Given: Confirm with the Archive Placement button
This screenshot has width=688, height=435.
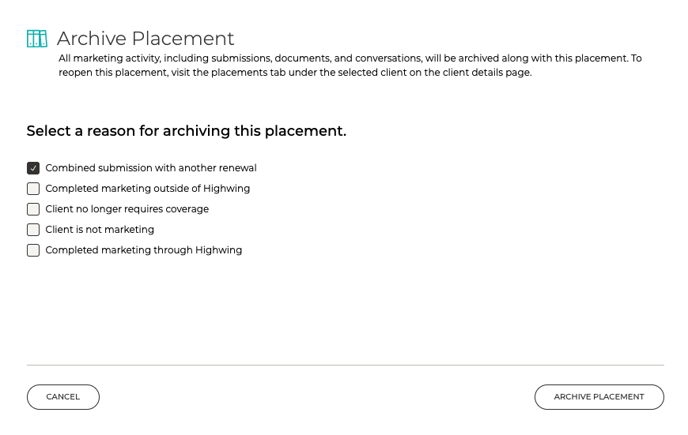Looking at the screenshot, I should pyautogui.click(x=599, y=397).
